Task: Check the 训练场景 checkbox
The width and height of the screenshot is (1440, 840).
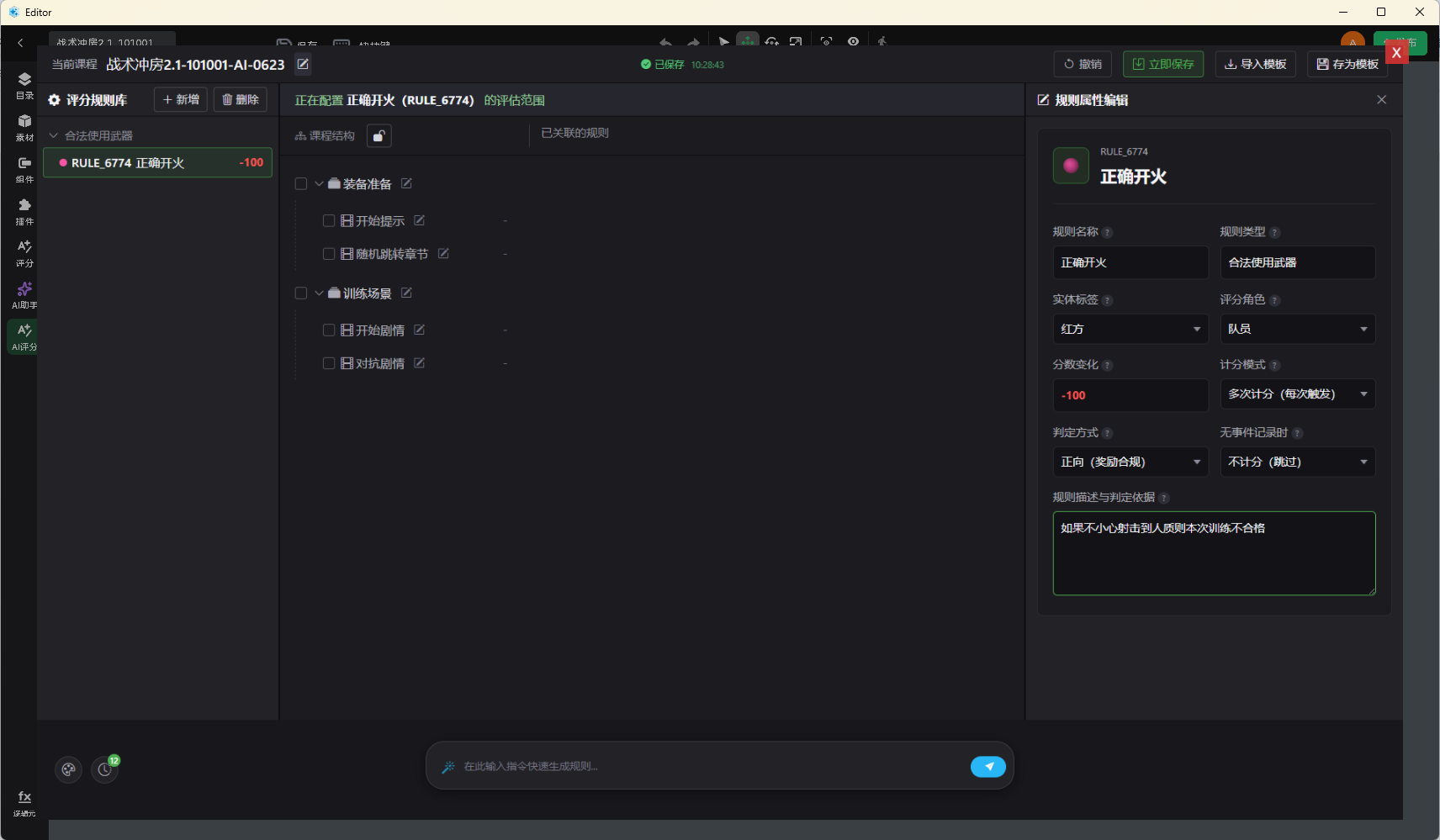Action: [x=301, y=293]
